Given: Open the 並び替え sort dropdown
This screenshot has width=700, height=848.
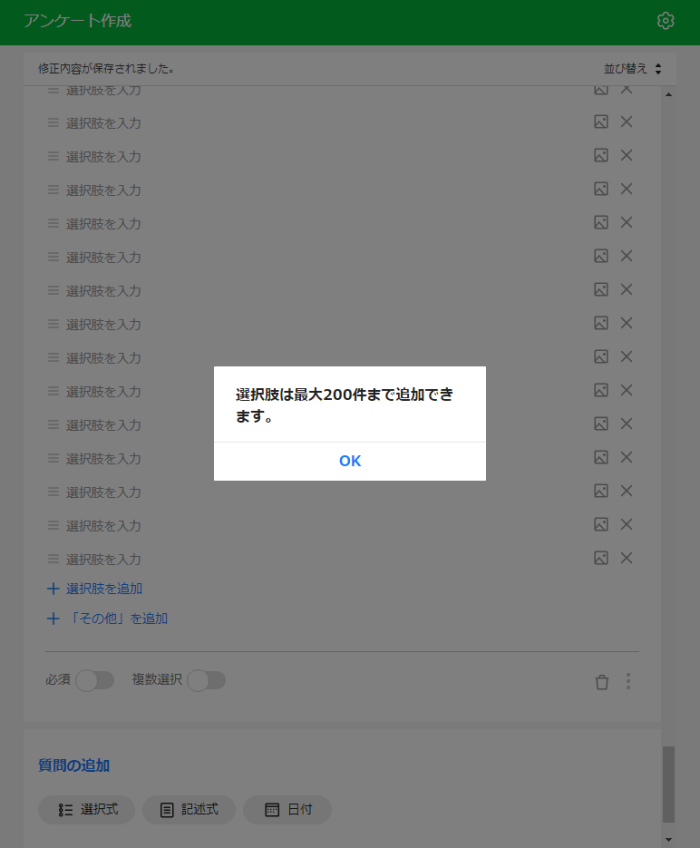Looking at the screenshot, I should click(632, 69).
